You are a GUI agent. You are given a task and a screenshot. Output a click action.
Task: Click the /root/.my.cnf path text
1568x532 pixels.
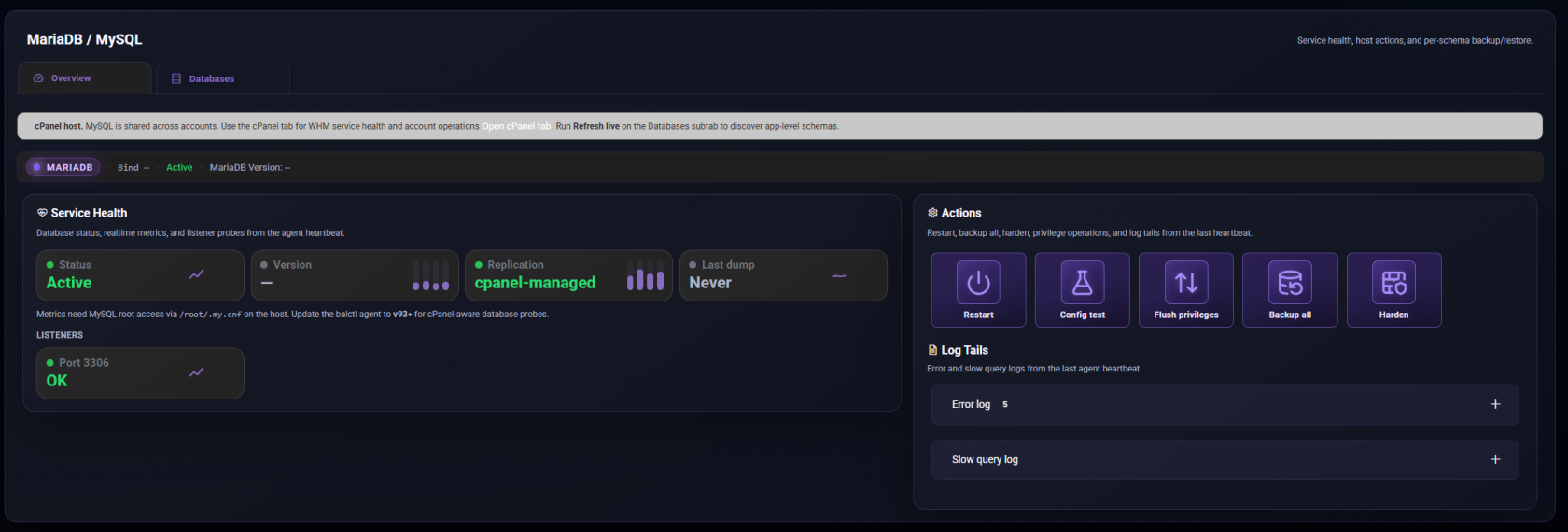click(210, 315)
